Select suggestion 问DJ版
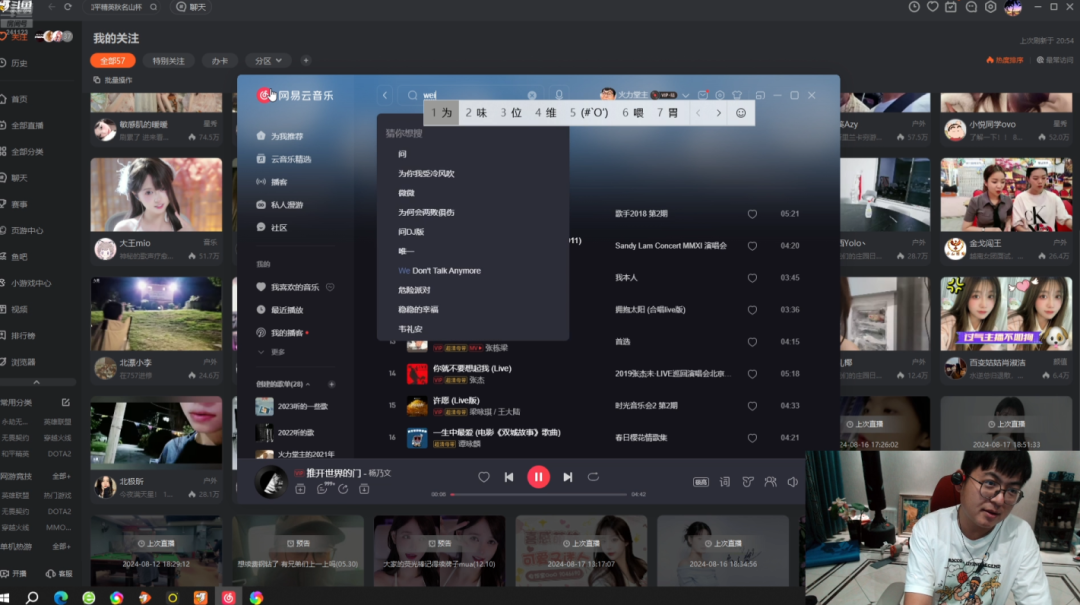1080x605 pixels. [411, 232]
